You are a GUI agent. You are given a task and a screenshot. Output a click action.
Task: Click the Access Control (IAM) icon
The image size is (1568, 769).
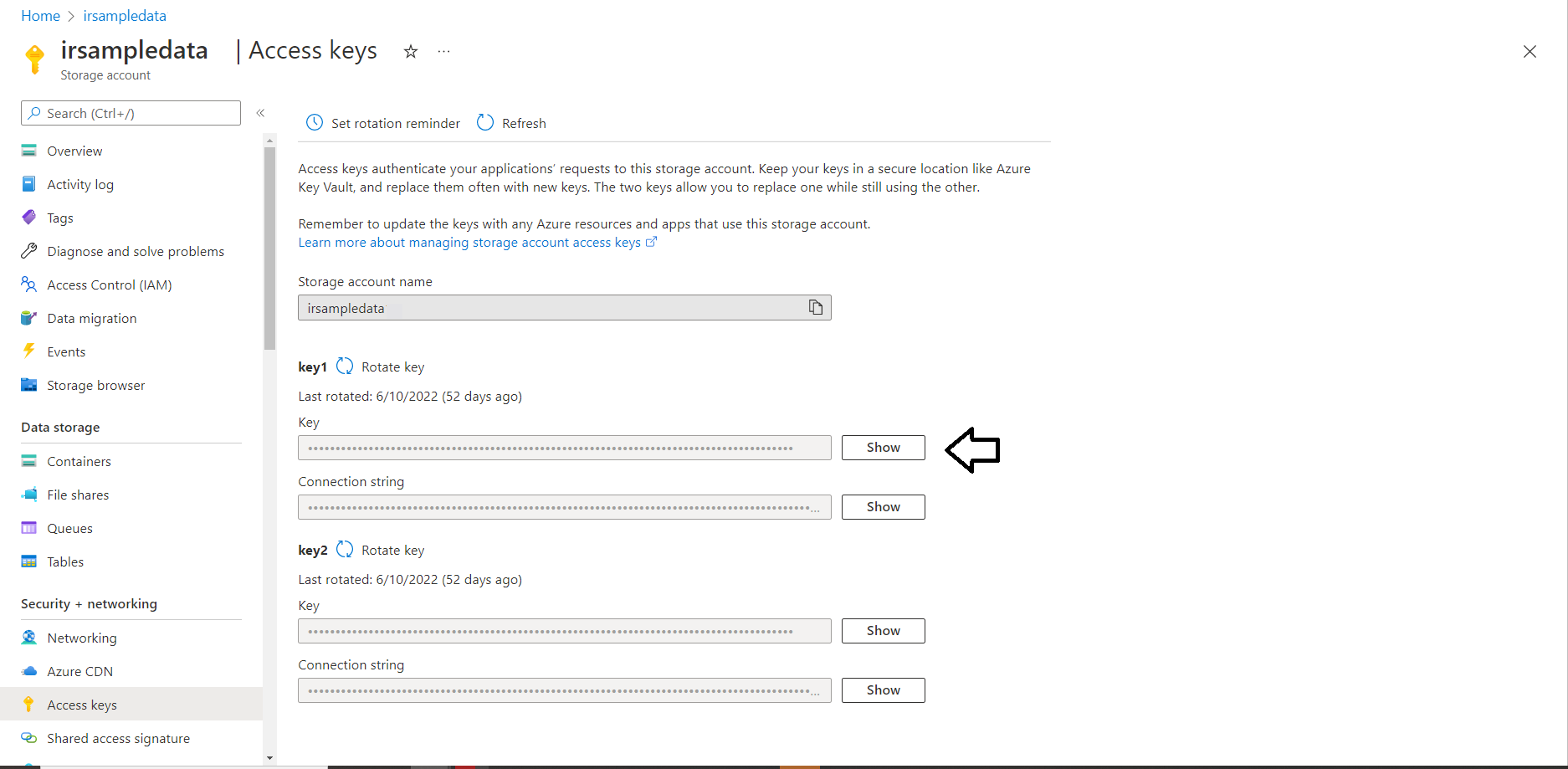click(x=29, y=285)
